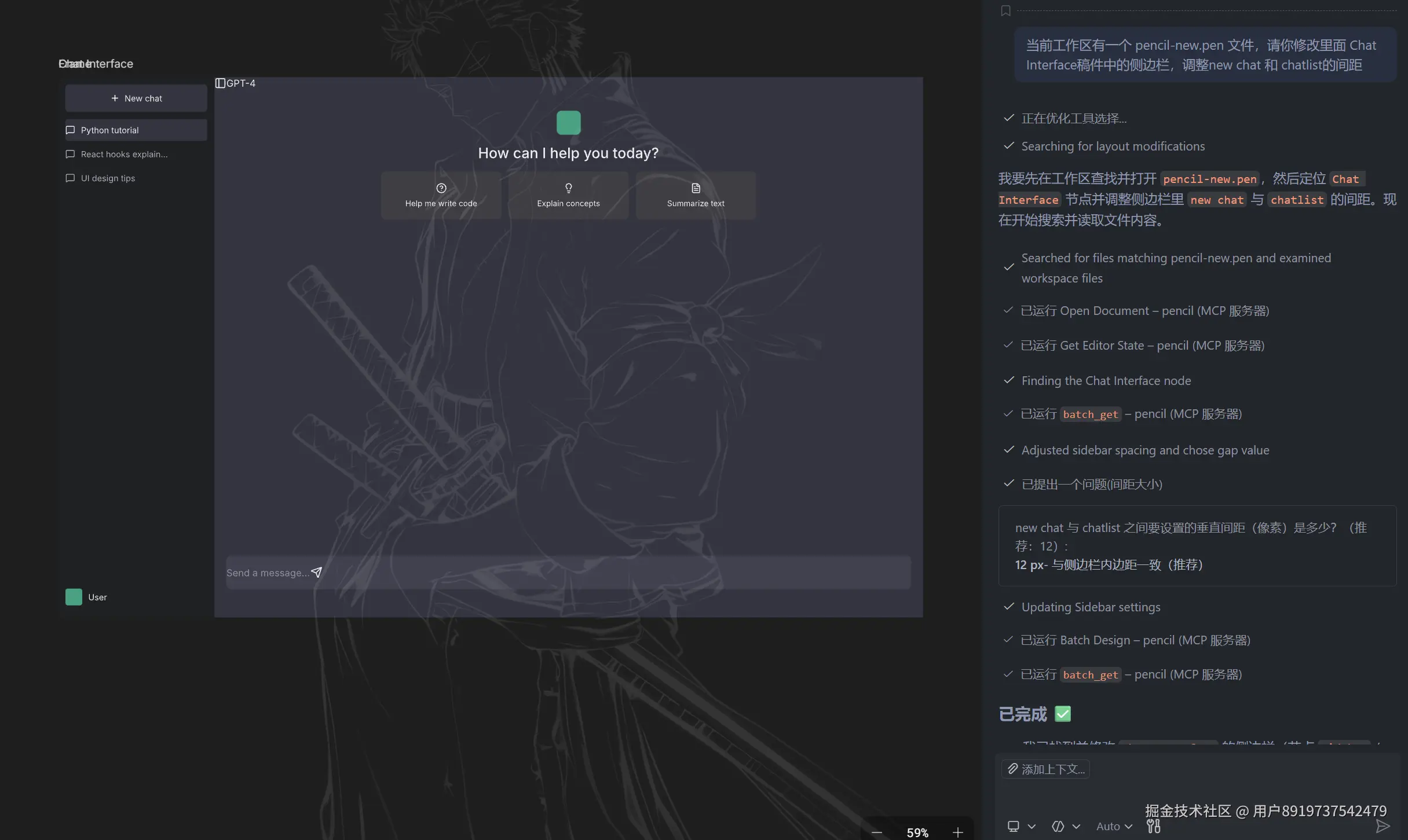Click zoom in plus icon
The image size is (1408, 840).
click(957, 832)
